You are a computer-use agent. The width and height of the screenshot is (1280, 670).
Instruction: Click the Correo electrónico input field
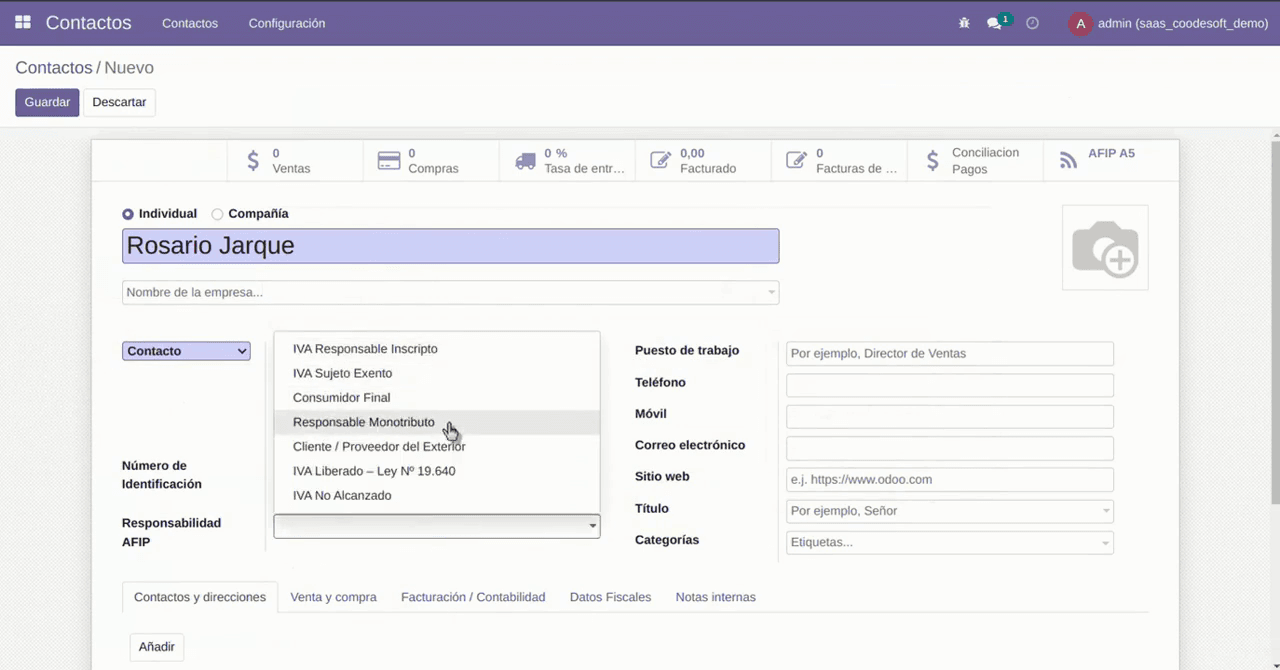pos(950,448)
